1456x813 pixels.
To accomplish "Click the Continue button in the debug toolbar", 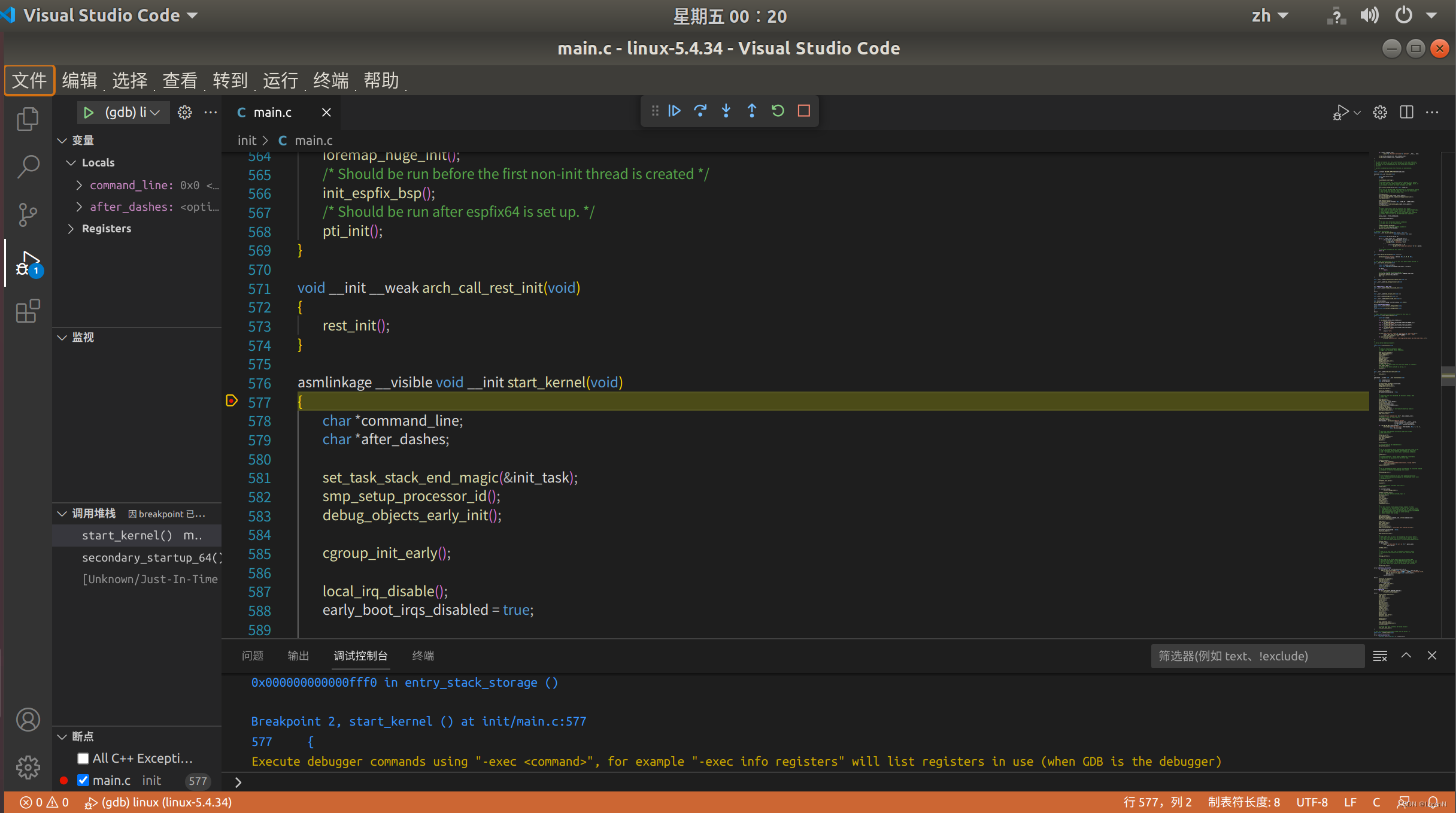I will point(675,111).
